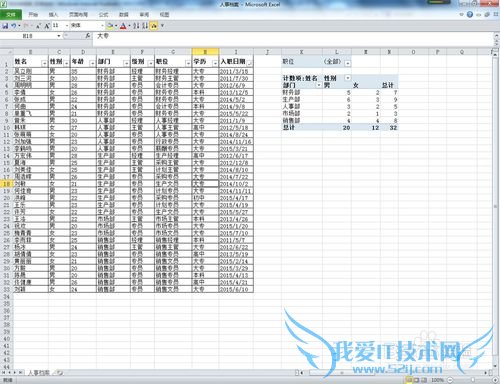Click the row 18 header
Screen dimensions: 500x384
6,184
